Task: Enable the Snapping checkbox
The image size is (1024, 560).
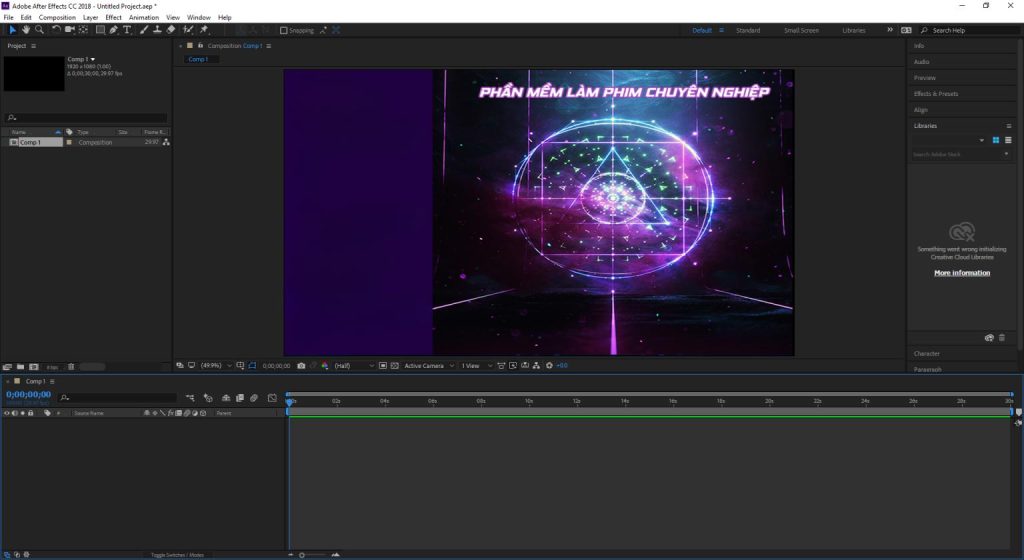Action: (x=284, y=30)
